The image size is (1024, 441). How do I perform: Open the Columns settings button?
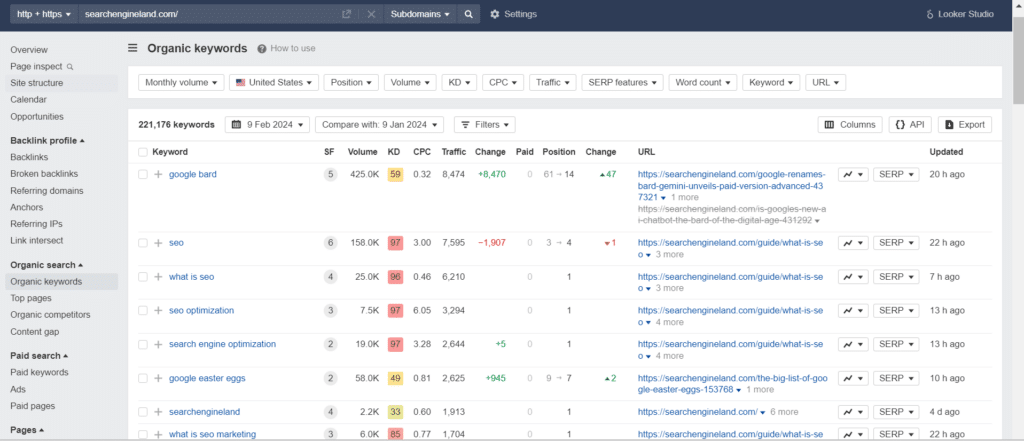click(850, 125)
